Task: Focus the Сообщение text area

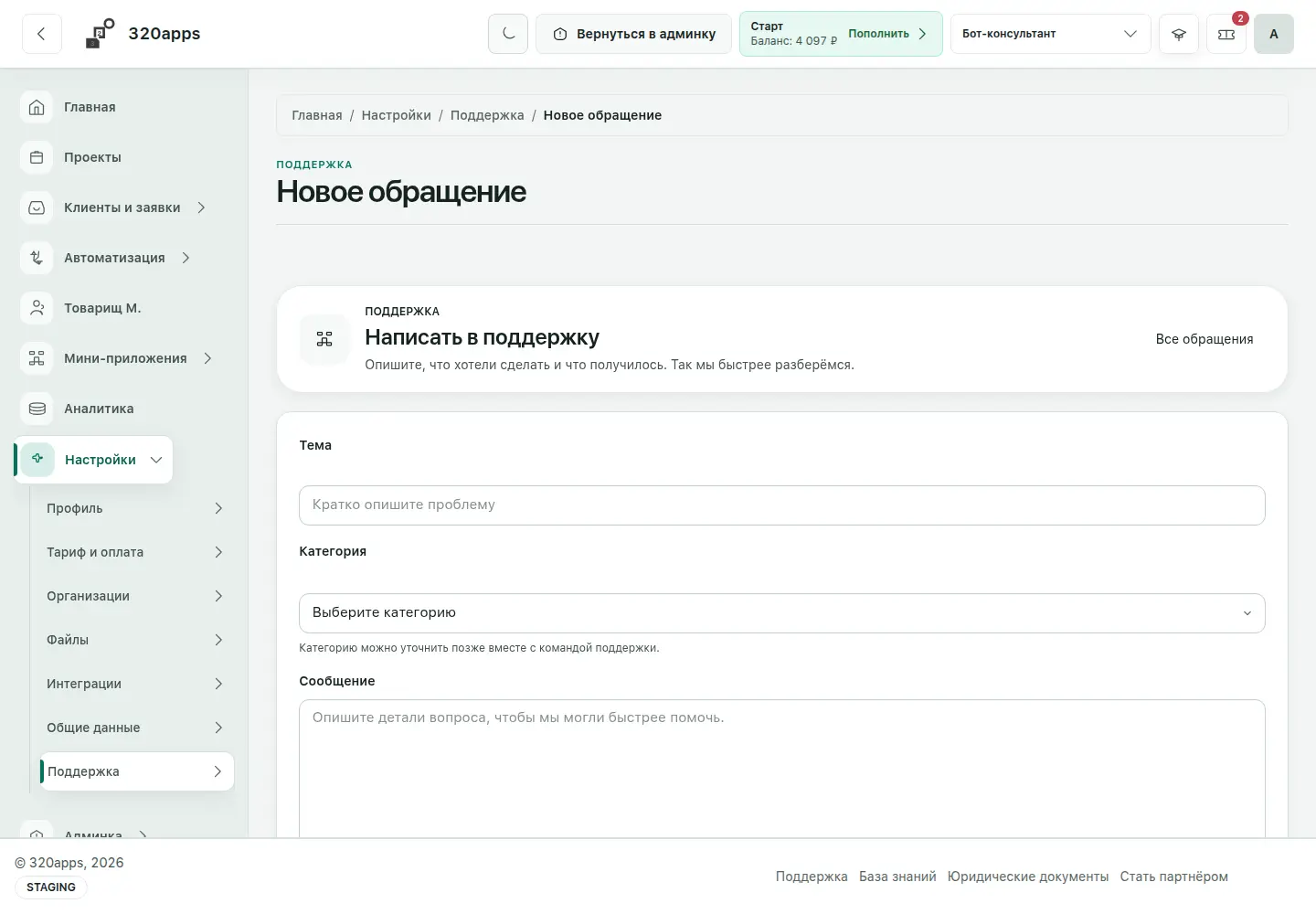Action: (x=781, y=769)
